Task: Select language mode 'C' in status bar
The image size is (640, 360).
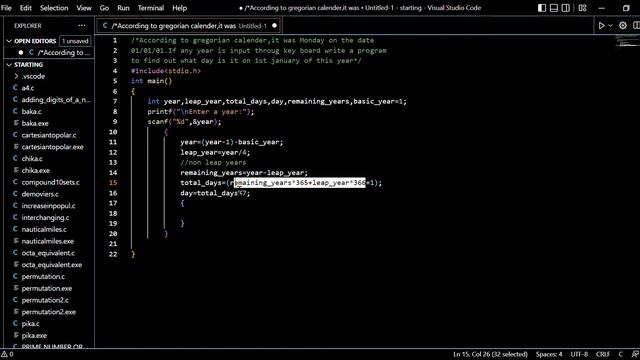Action: pyautogui.click(x=620, y=354)
